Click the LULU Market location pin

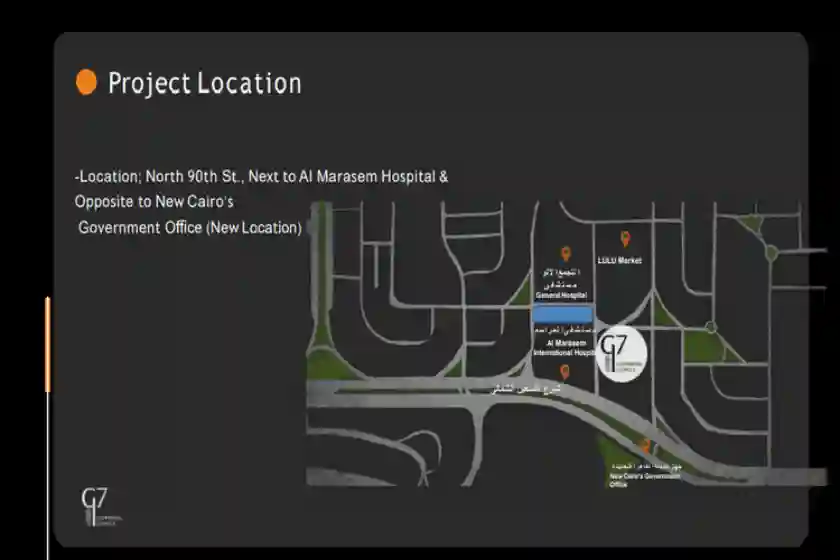point(625,239)
